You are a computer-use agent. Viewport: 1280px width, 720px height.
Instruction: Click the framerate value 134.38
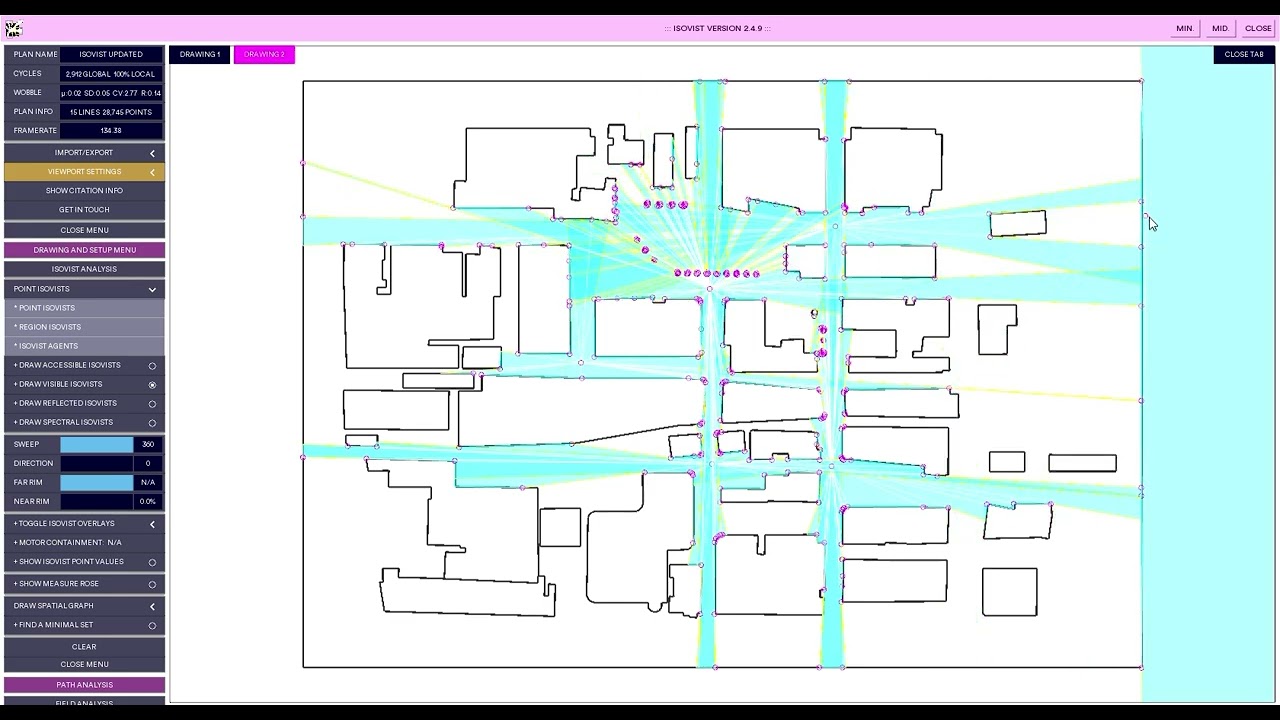[x=111, y=131]
